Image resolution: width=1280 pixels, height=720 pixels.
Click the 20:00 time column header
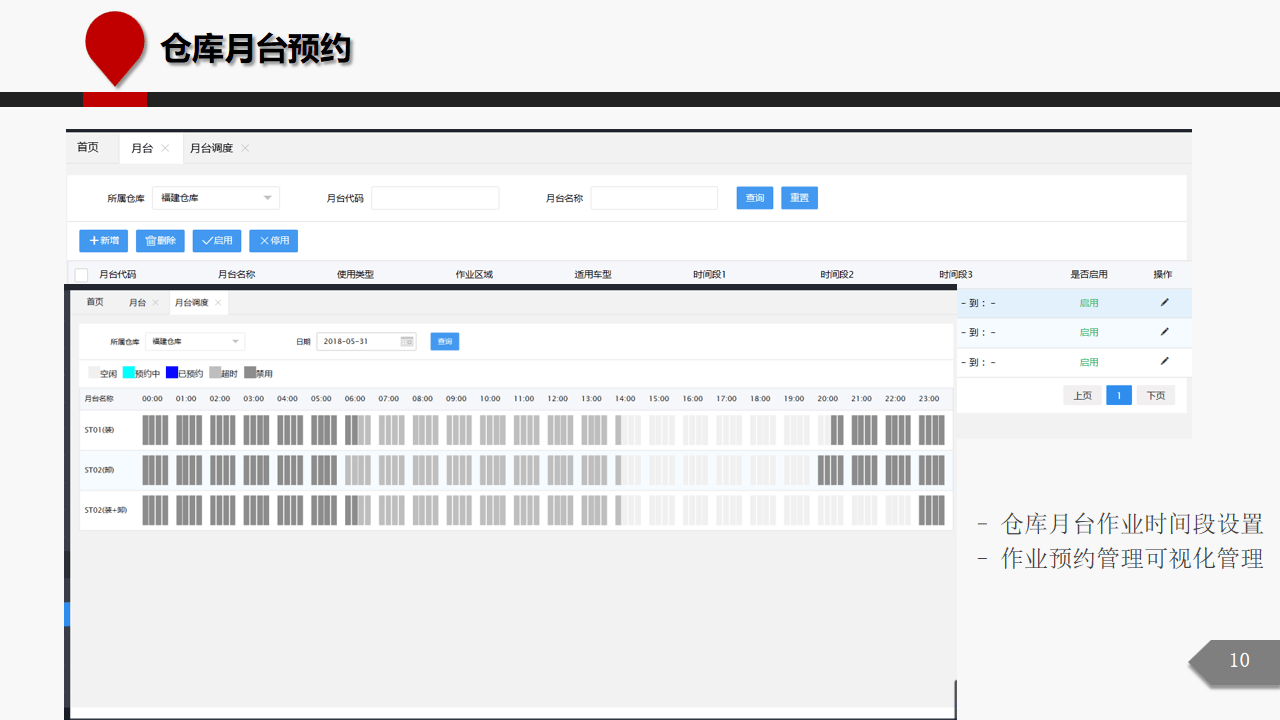pyautogui.click(x=828, y=398)
